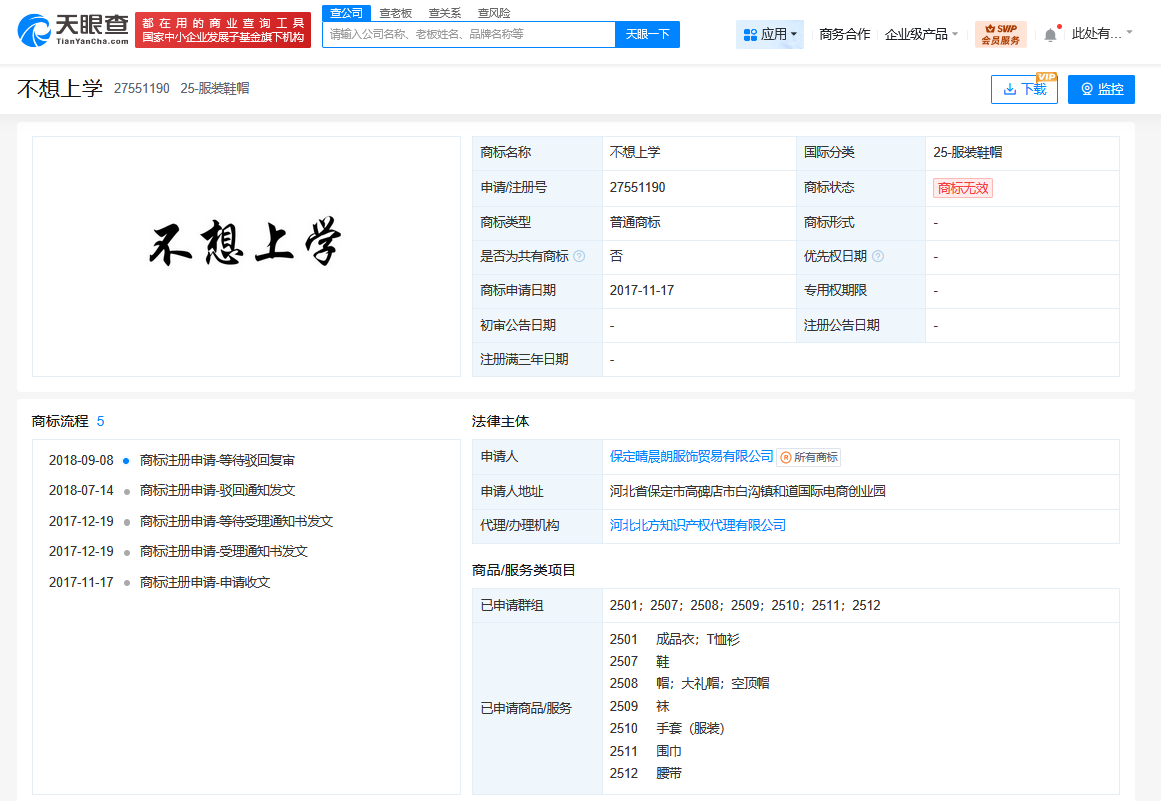The height and width of the screenshot is (801, 1161).
Task: Click the 所有商标 tag
Action: pos(807,455)
